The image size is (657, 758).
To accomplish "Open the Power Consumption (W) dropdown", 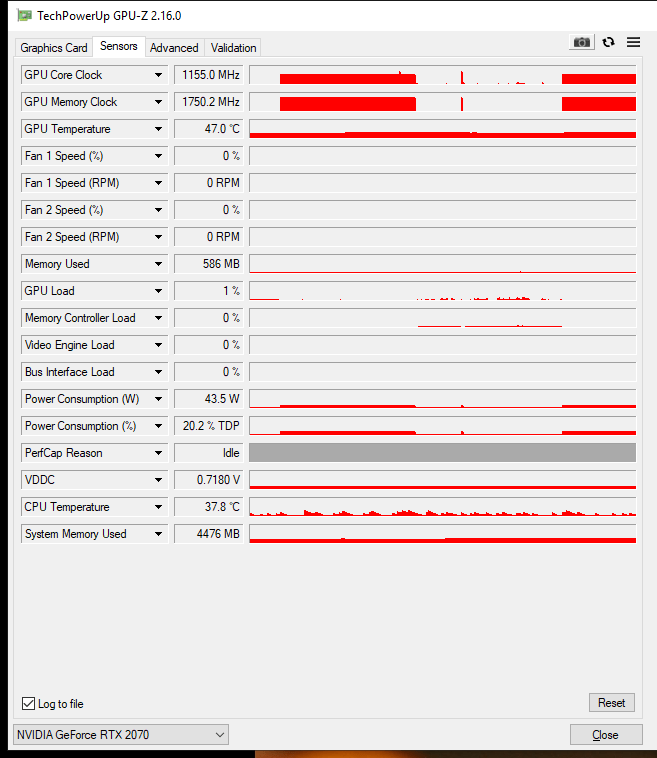I will click(158, 399).
